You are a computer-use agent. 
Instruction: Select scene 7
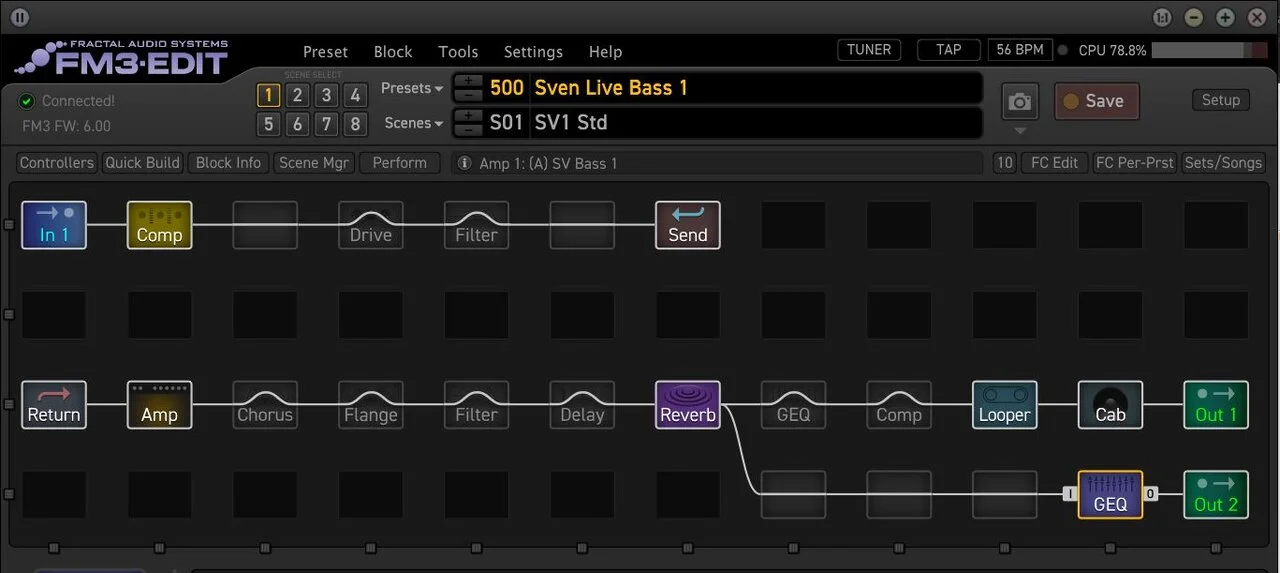[x=326, y=124]
